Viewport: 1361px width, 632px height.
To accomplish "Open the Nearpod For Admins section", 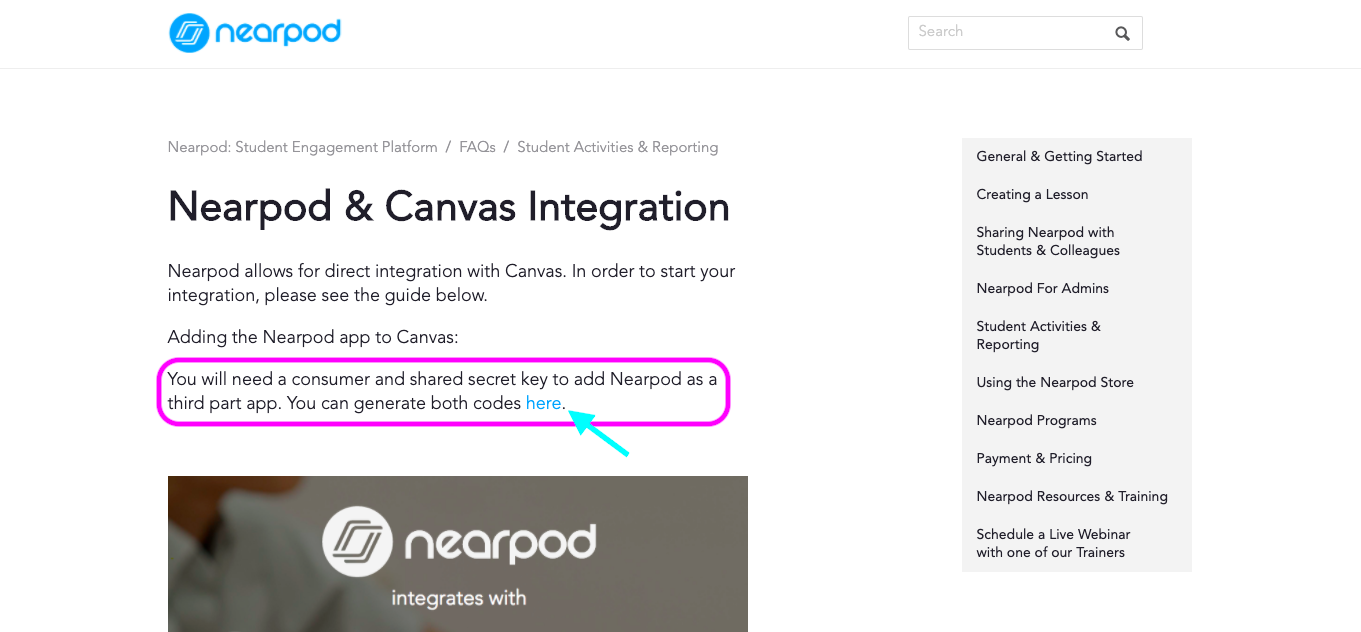I will point(1042,288).
